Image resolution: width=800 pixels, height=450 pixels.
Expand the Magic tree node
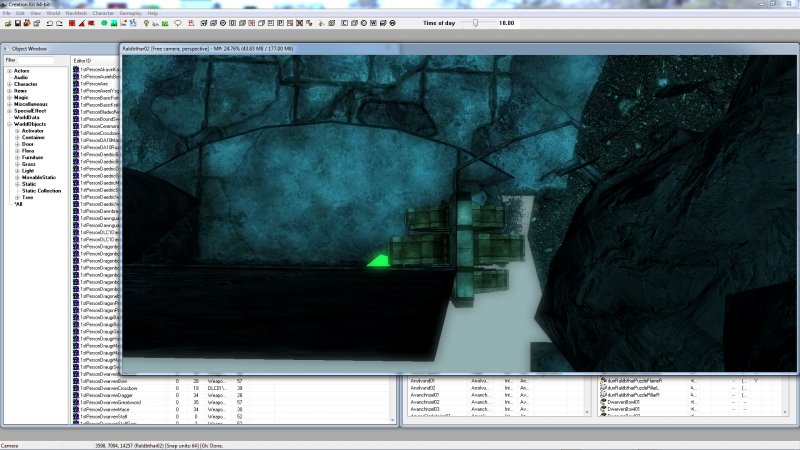pos(10,97)
